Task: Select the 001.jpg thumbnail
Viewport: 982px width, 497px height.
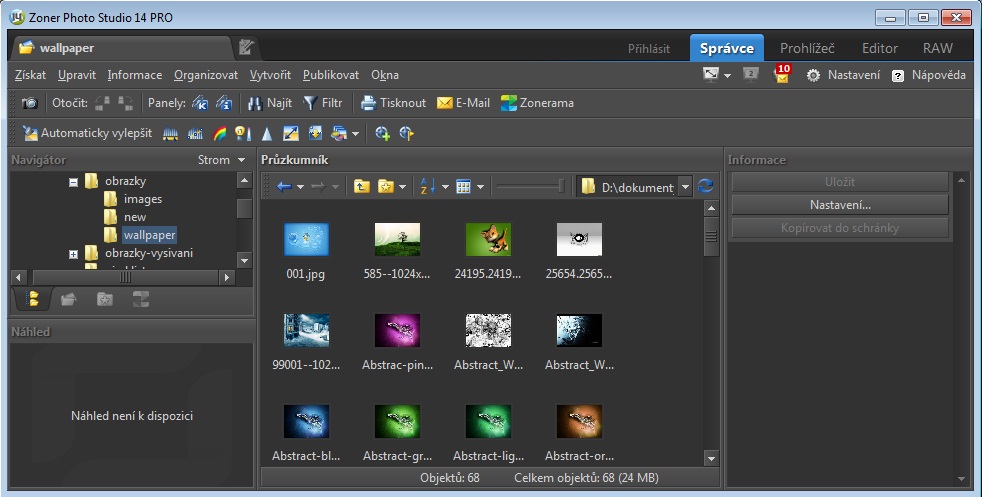Action: (x=306, y=240)
